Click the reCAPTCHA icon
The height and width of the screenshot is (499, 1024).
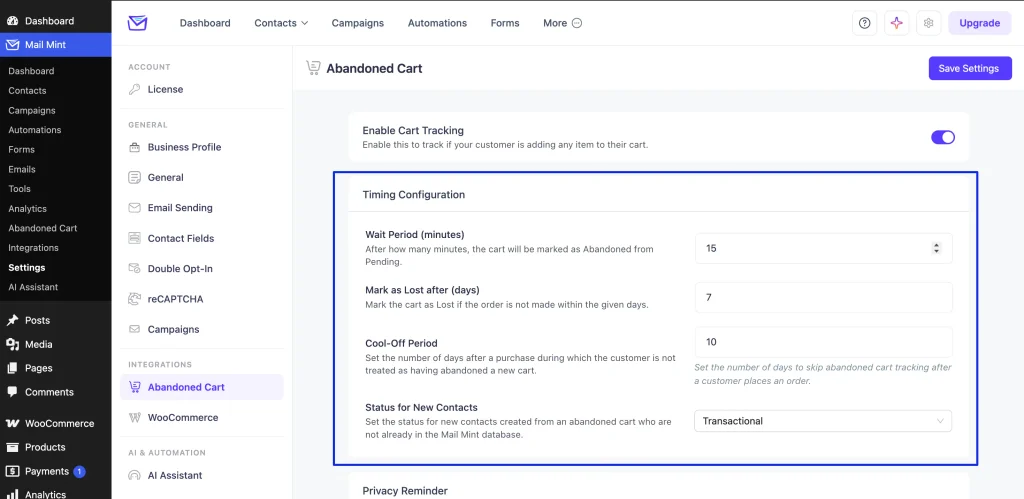(x=135, y=299)
